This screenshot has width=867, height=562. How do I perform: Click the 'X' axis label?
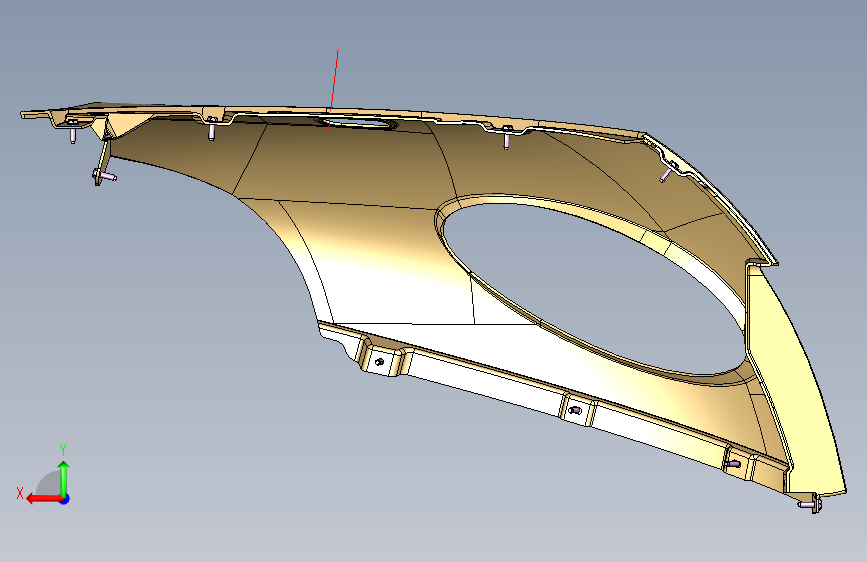pos(20,493)
